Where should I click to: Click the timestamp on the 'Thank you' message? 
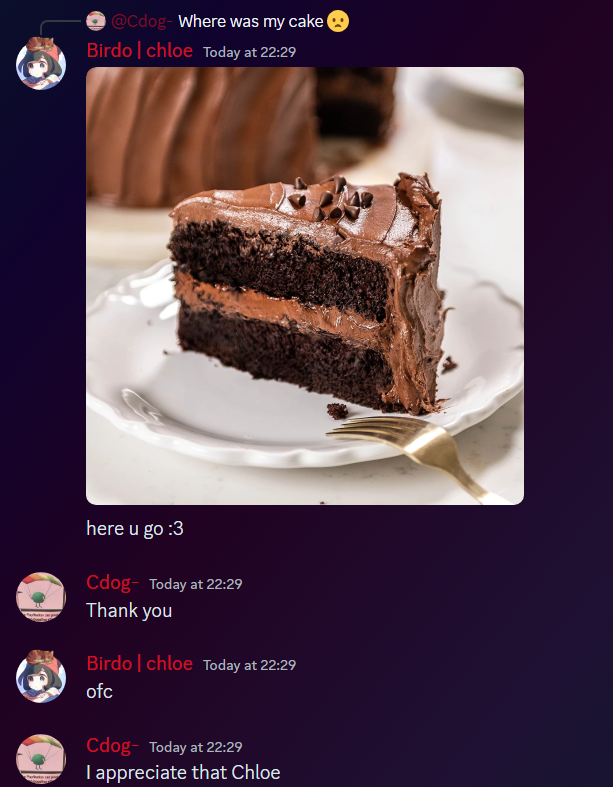(196, 584)
